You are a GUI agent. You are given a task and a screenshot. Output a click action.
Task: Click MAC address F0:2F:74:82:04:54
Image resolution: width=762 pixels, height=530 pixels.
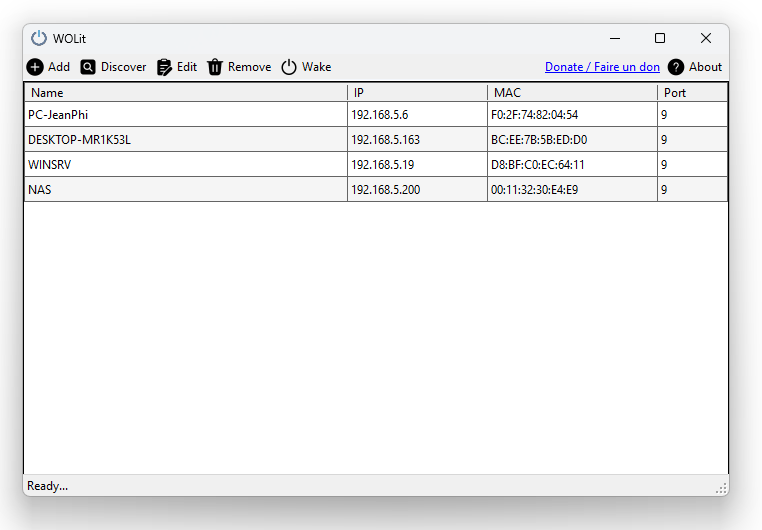point(534,115)
